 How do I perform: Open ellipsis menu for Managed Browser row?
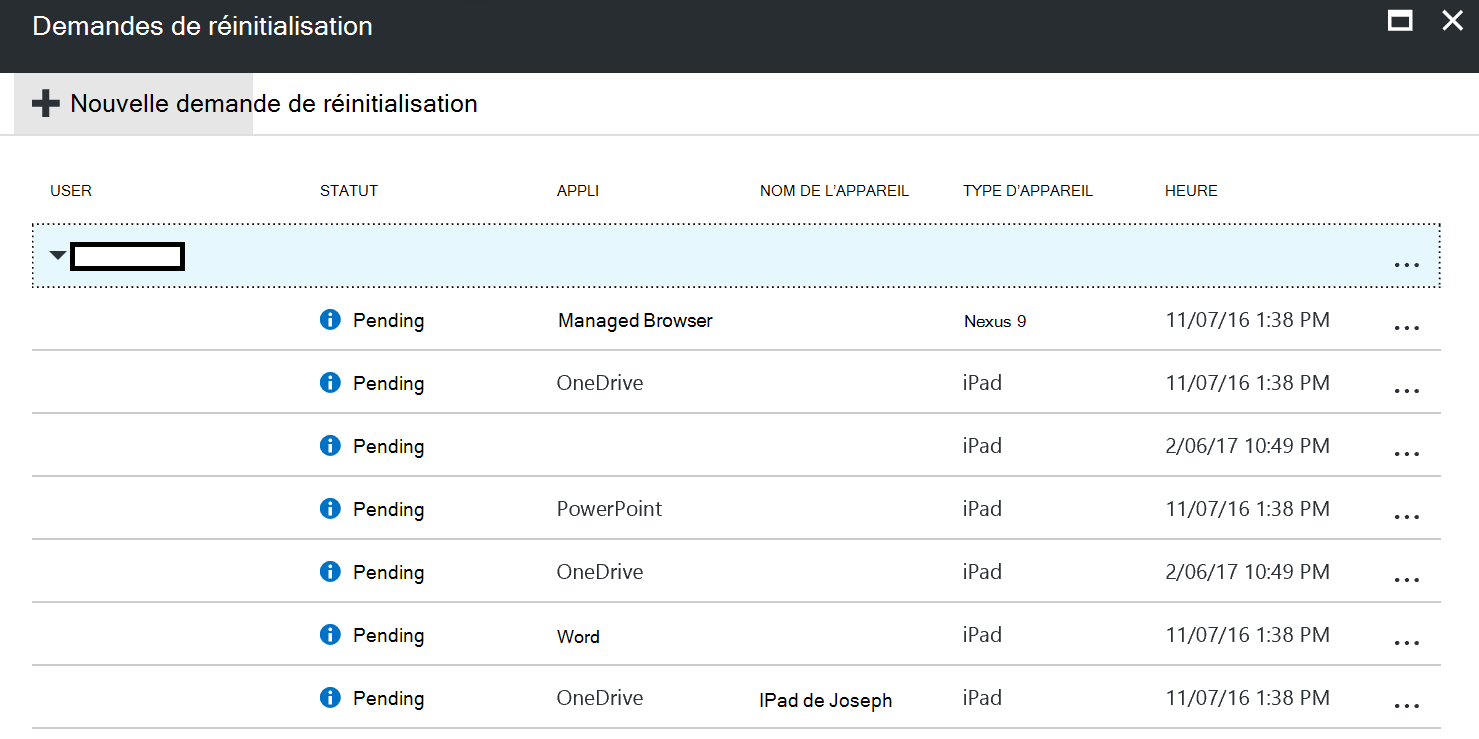[1406, 328]
